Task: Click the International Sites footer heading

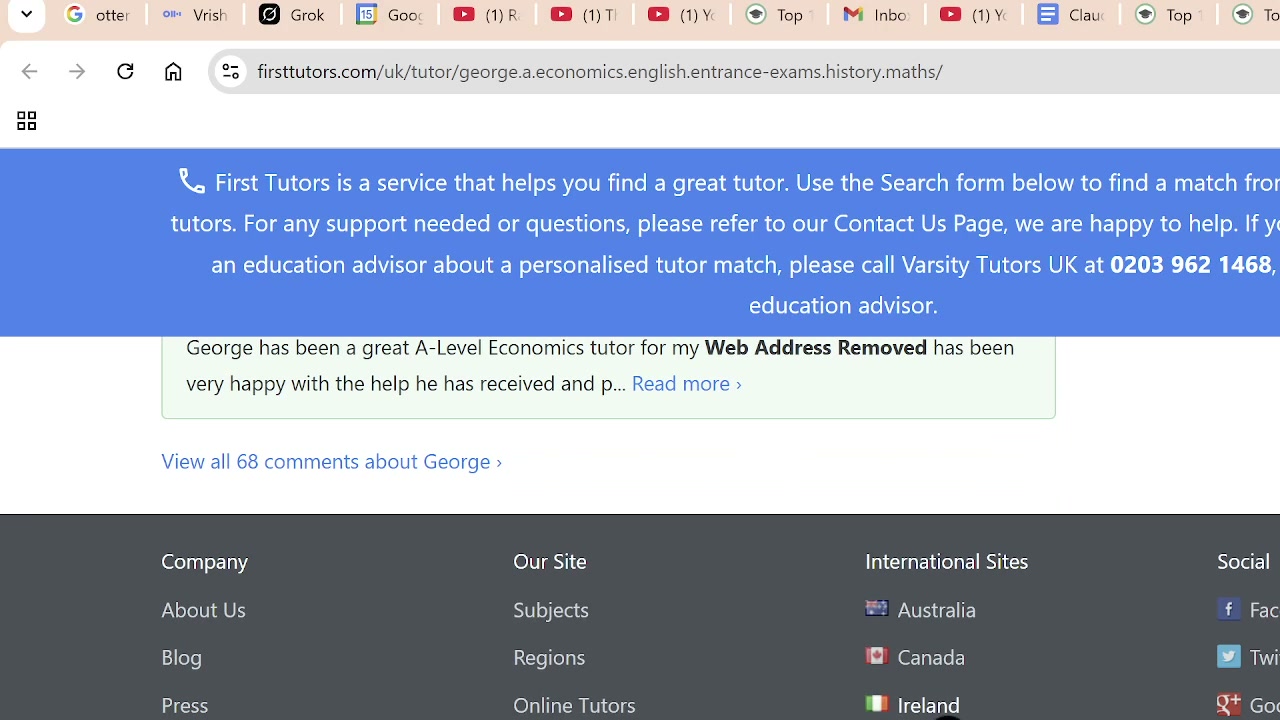Action: [x=946, y=562]
